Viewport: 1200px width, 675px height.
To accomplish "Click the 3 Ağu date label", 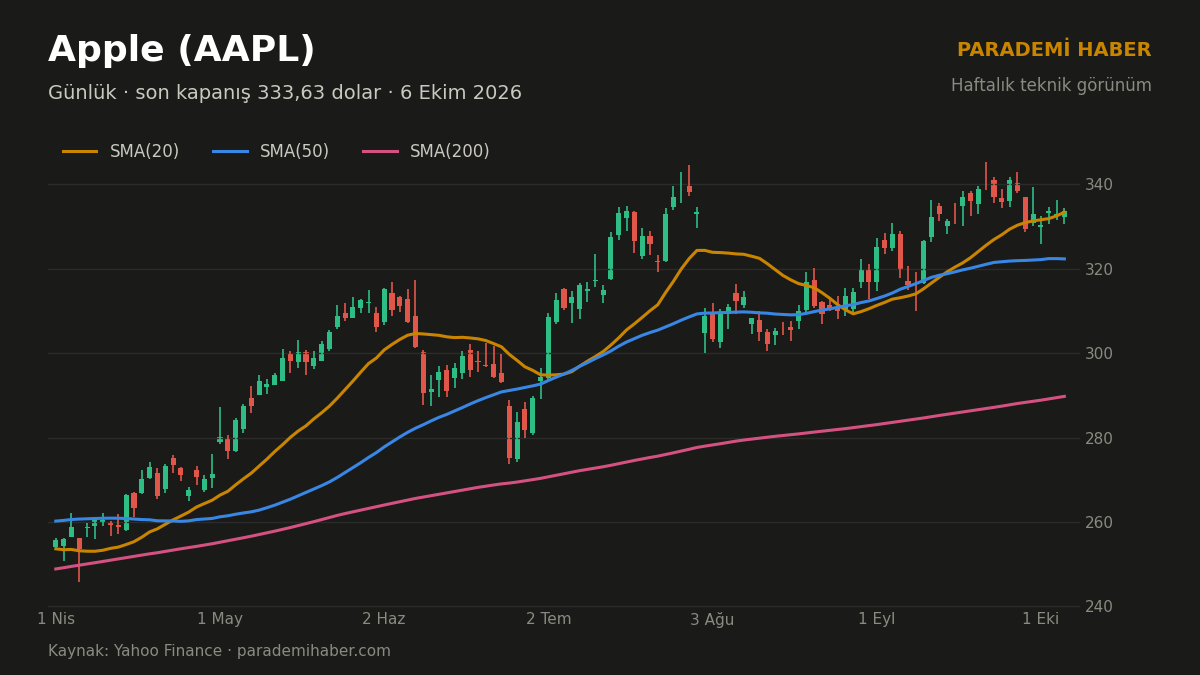I will tap(712, 619).
